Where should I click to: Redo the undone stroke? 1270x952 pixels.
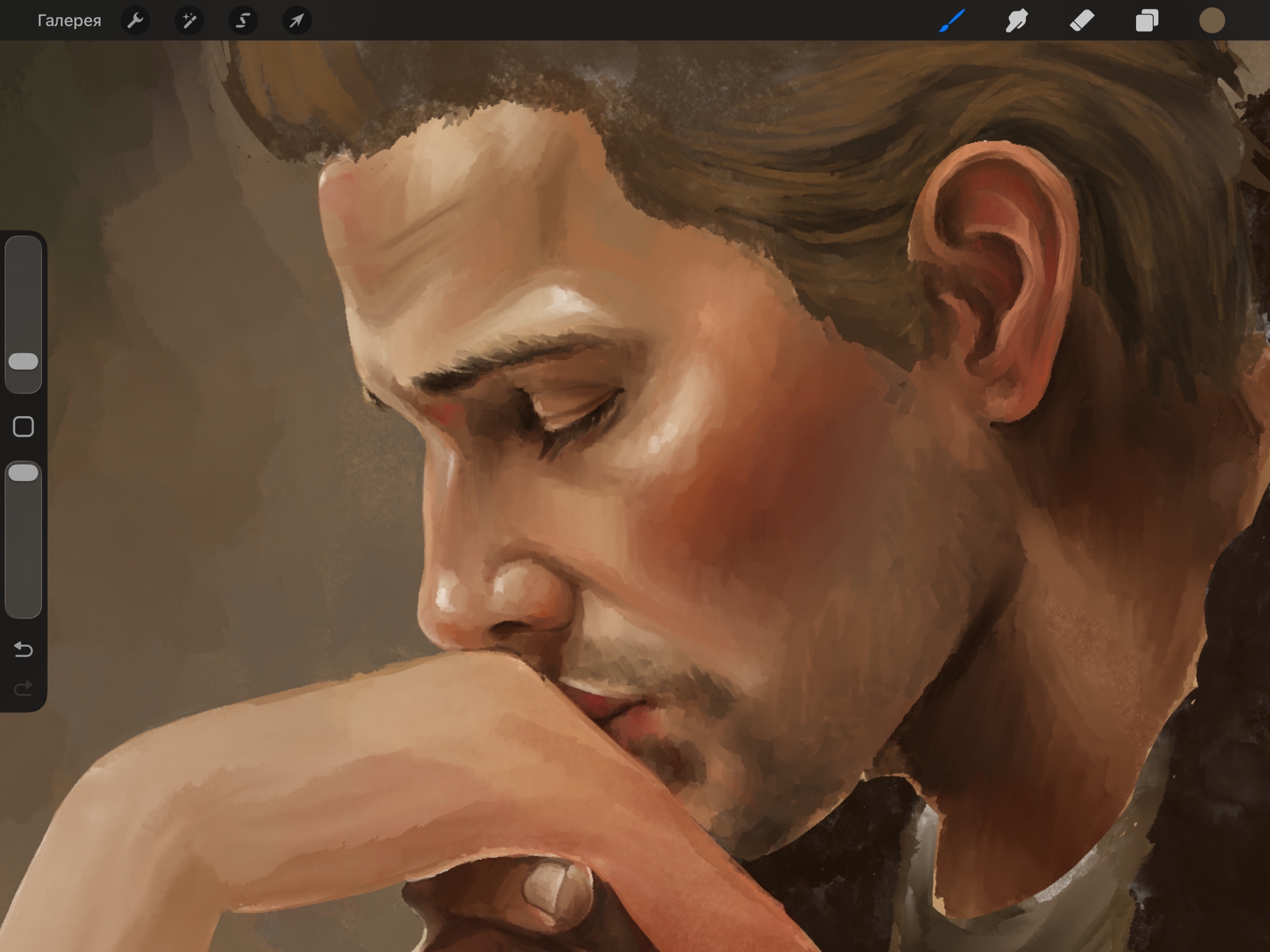pyautogui.click(x=24, y=688)
